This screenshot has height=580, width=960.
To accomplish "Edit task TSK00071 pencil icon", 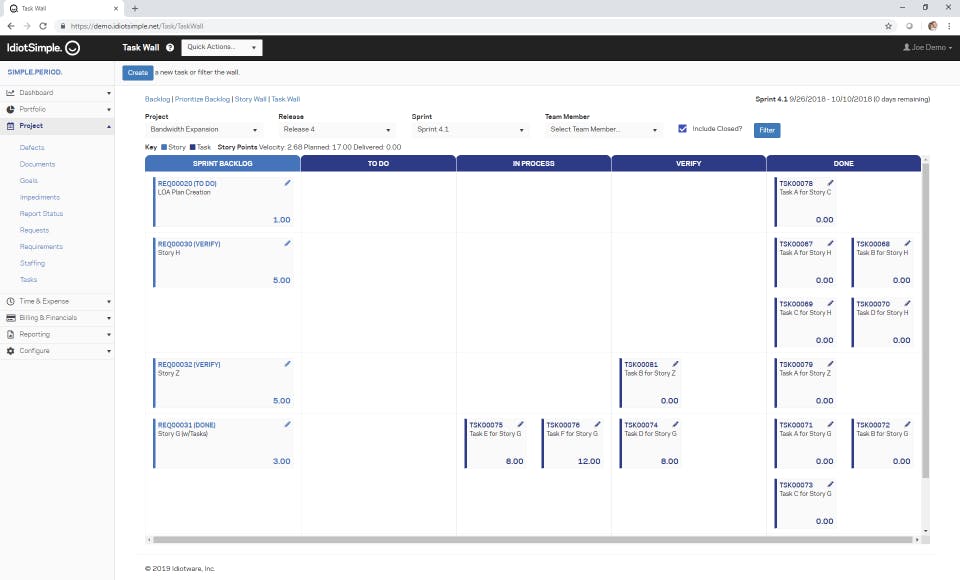I will point(830,424).
